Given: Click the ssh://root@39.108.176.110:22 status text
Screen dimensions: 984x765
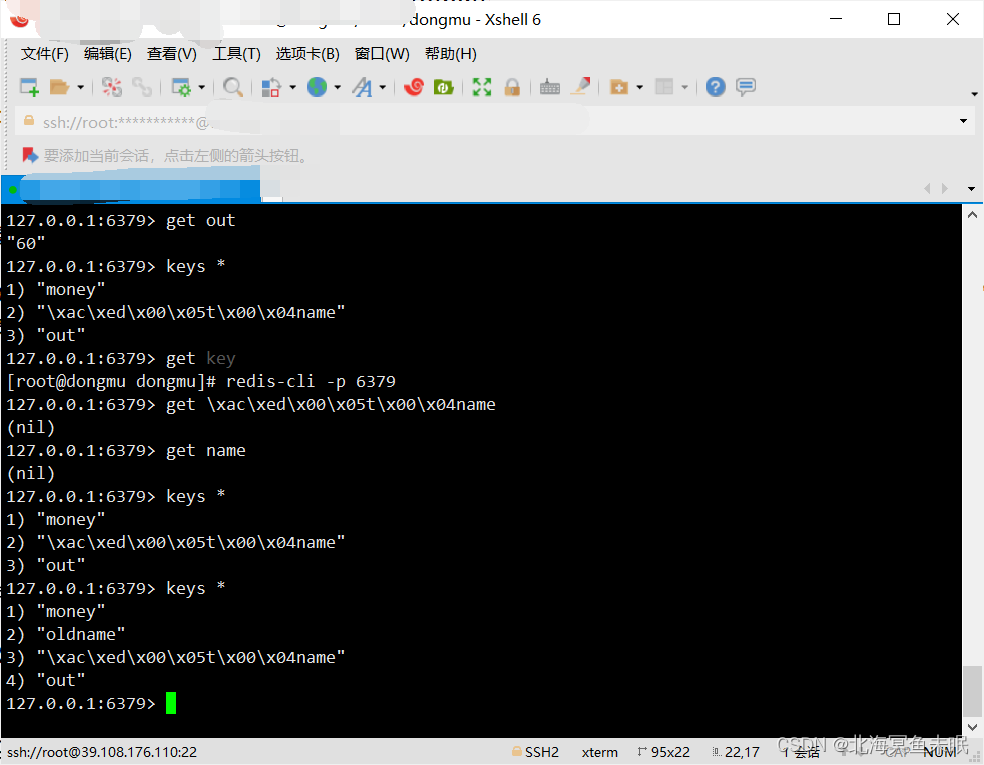Looking at the screenshot, I should click(102, 752).
